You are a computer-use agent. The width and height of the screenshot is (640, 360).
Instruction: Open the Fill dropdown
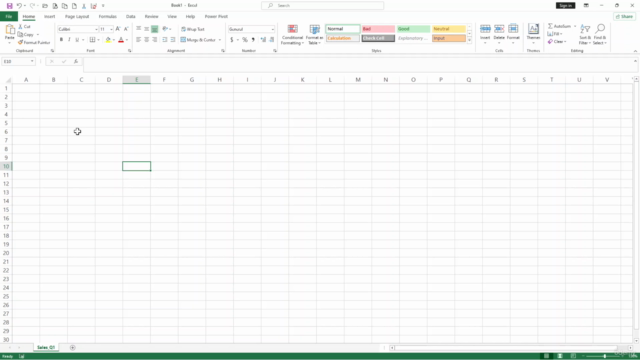[x=555, y=34]
